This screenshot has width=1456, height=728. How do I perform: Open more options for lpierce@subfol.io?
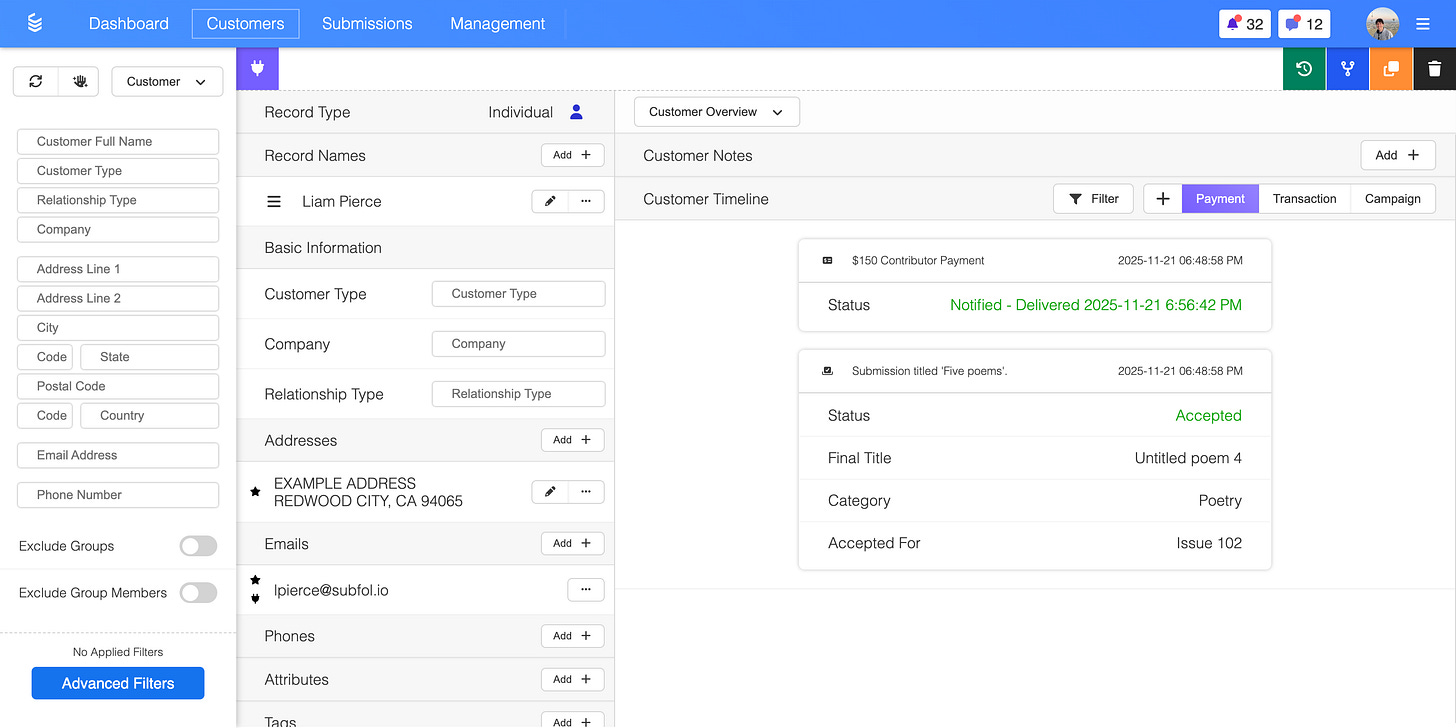point(586,590)
